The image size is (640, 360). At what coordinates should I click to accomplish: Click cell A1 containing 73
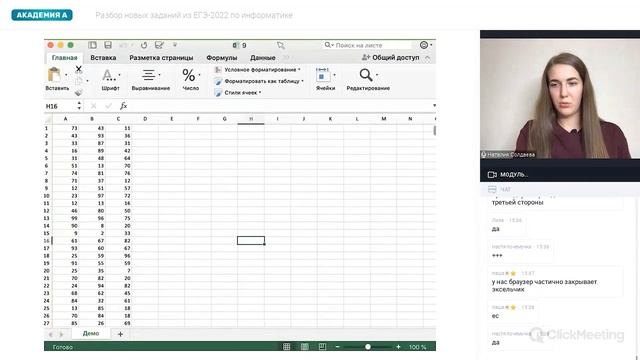(x=65, y=128)
